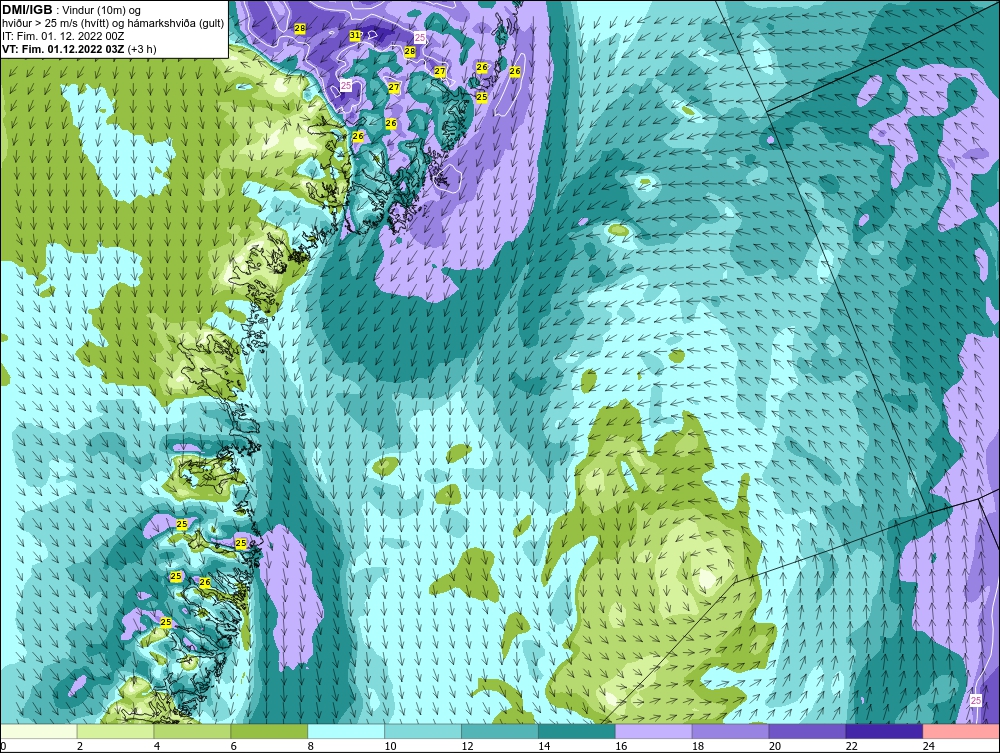This screenshot has height=753, width=1000.
Task: Click the legend scale number '18'
Action: [698, 746]
